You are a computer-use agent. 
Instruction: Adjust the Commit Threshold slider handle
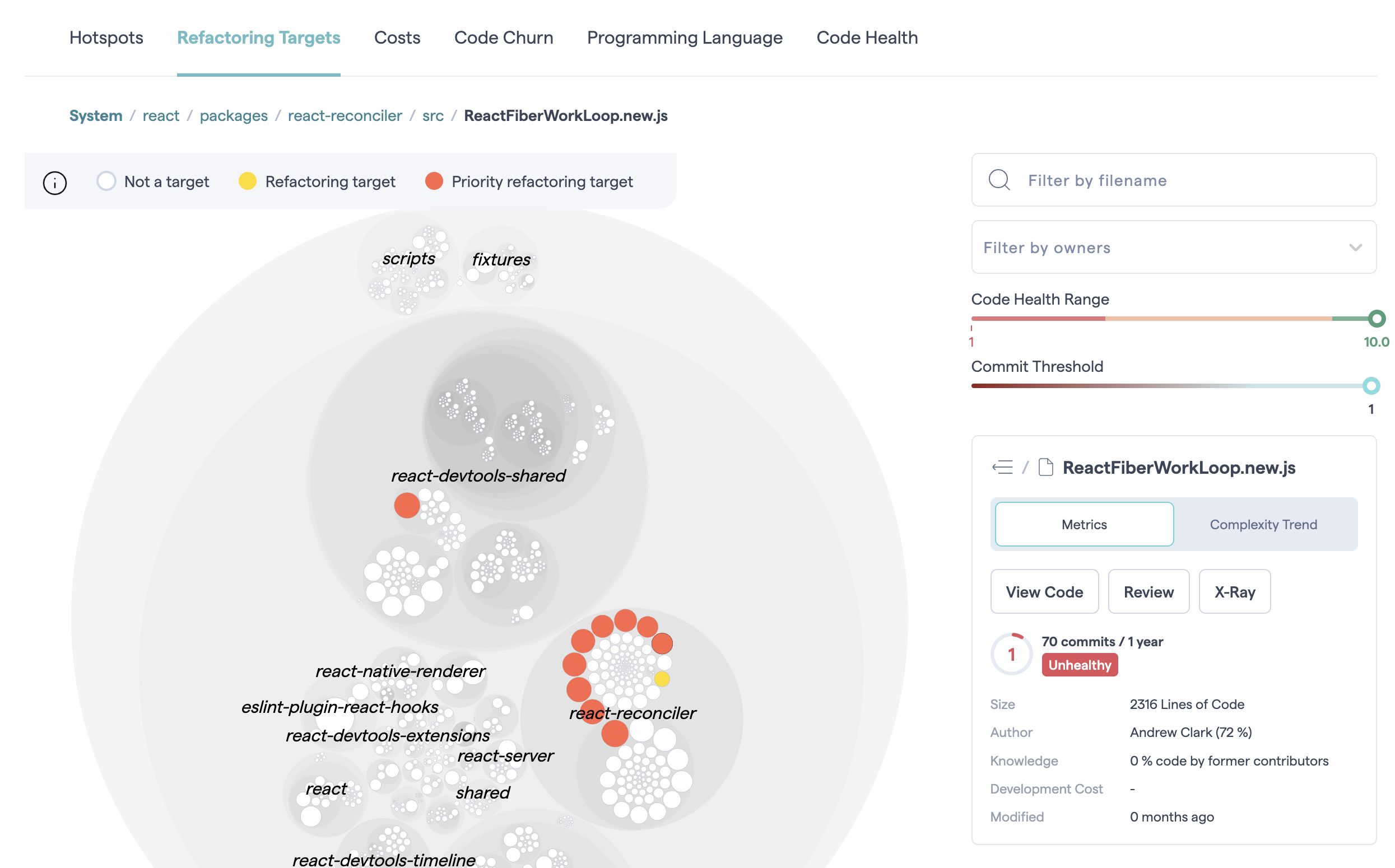[1370, 386]
